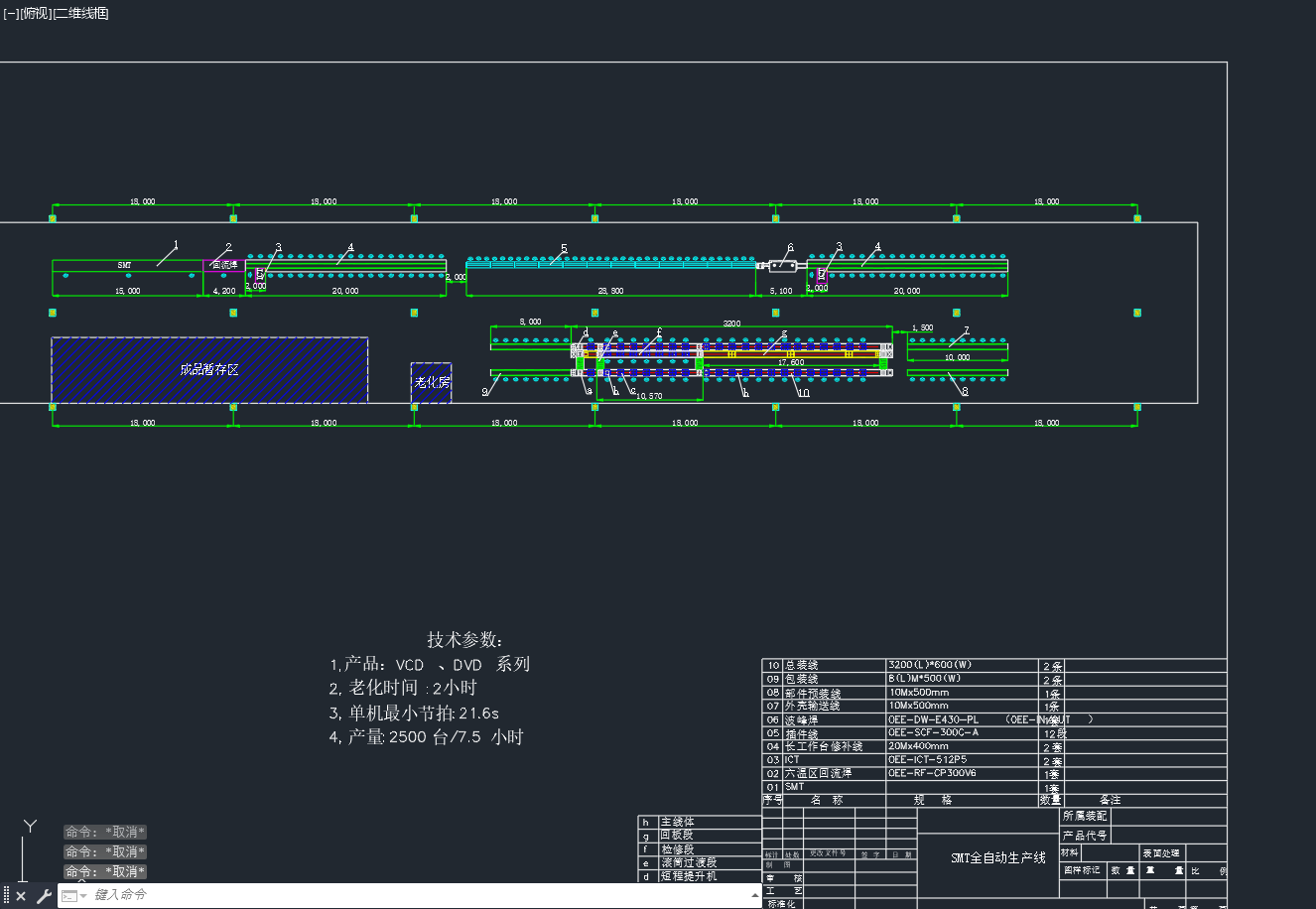The image size is (1316, 909).
Task: Click the 产品 VCD、DVD 系列 line
Action: click(430, 665)
